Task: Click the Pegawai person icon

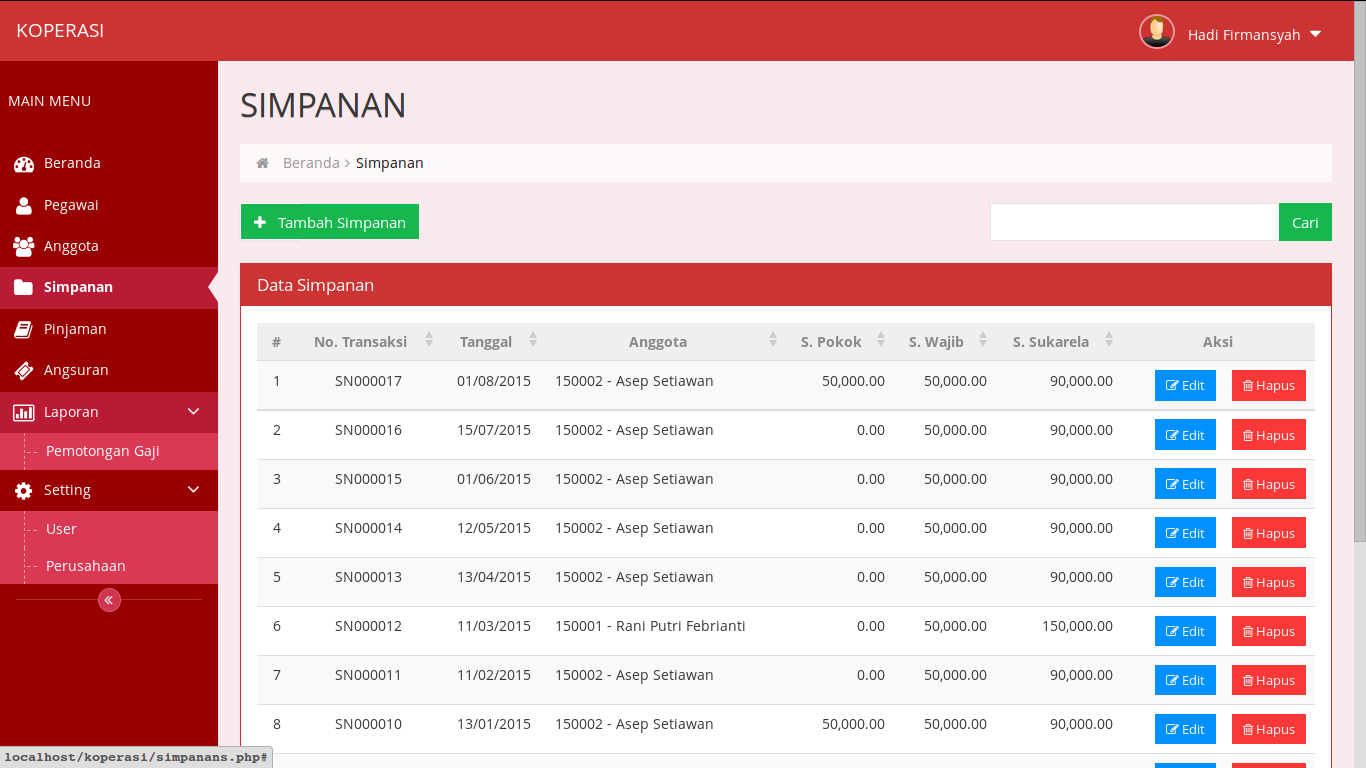Action: [x=24, y=206]
